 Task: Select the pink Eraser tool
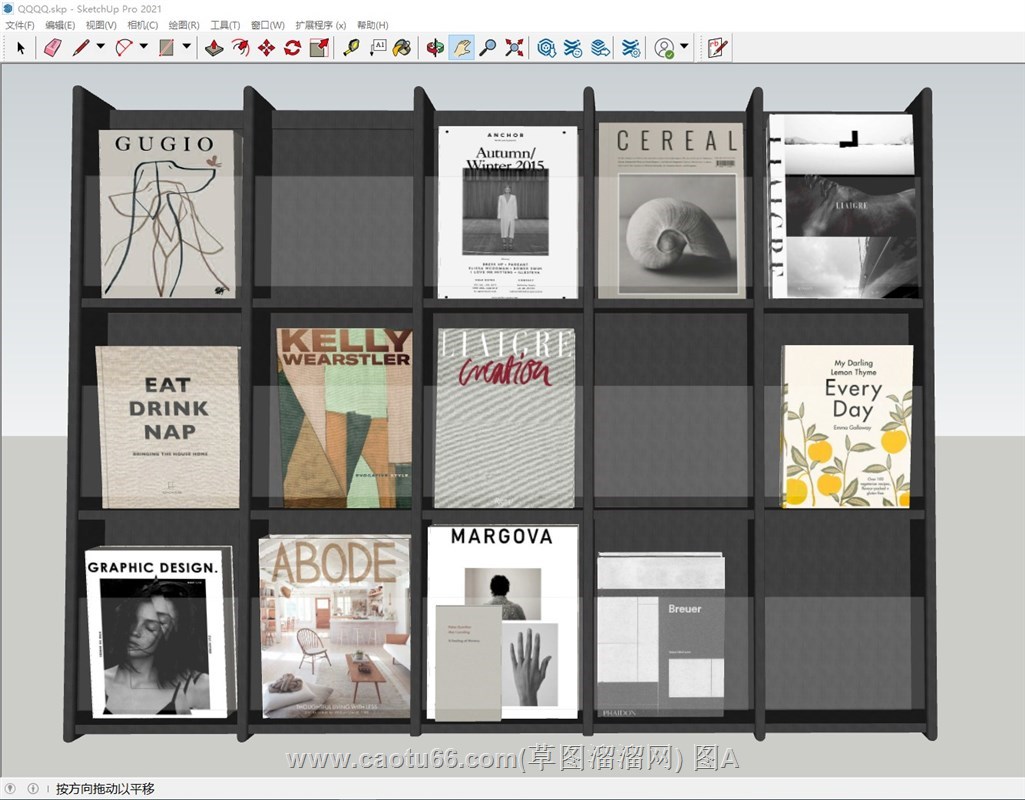52,48
